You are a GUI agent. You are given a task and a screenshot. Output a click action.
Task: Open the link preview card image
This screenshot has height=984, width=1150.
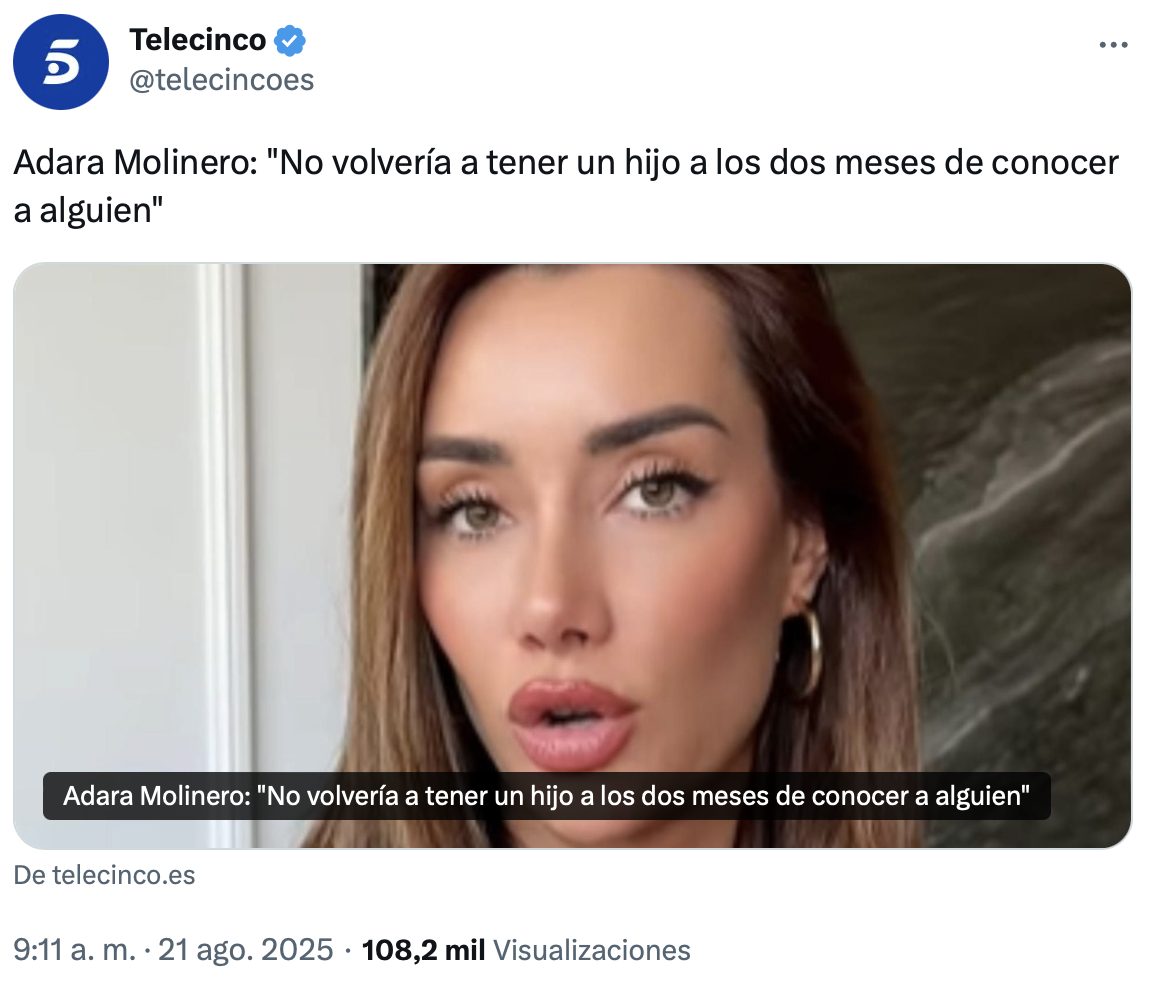[572, 556]
